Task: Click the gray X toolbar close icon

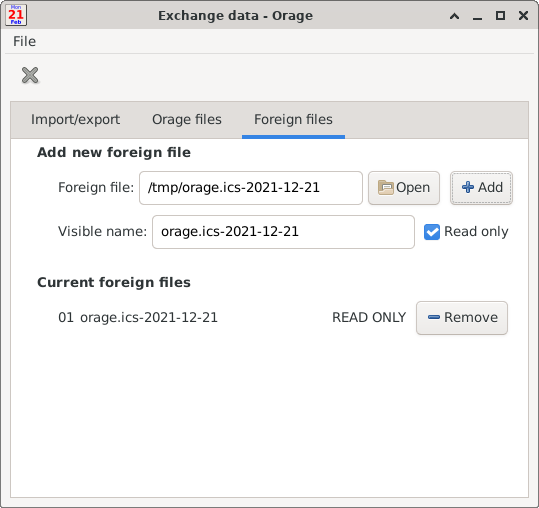Action: tap(30, 75)
